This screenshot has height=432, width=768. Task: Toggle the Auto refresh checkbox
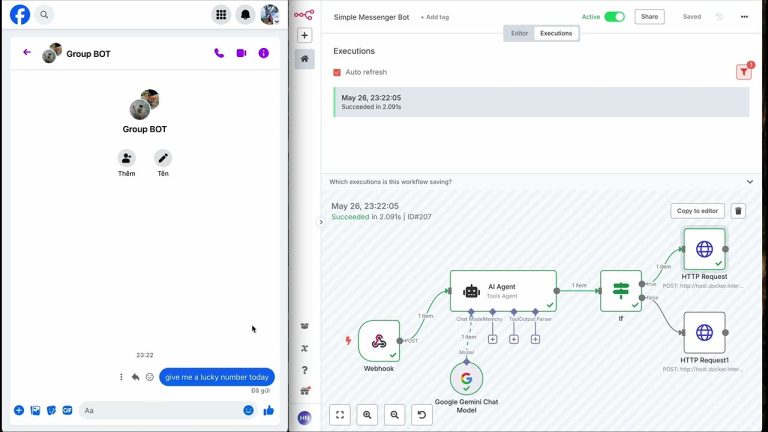[x=337, y=72]
